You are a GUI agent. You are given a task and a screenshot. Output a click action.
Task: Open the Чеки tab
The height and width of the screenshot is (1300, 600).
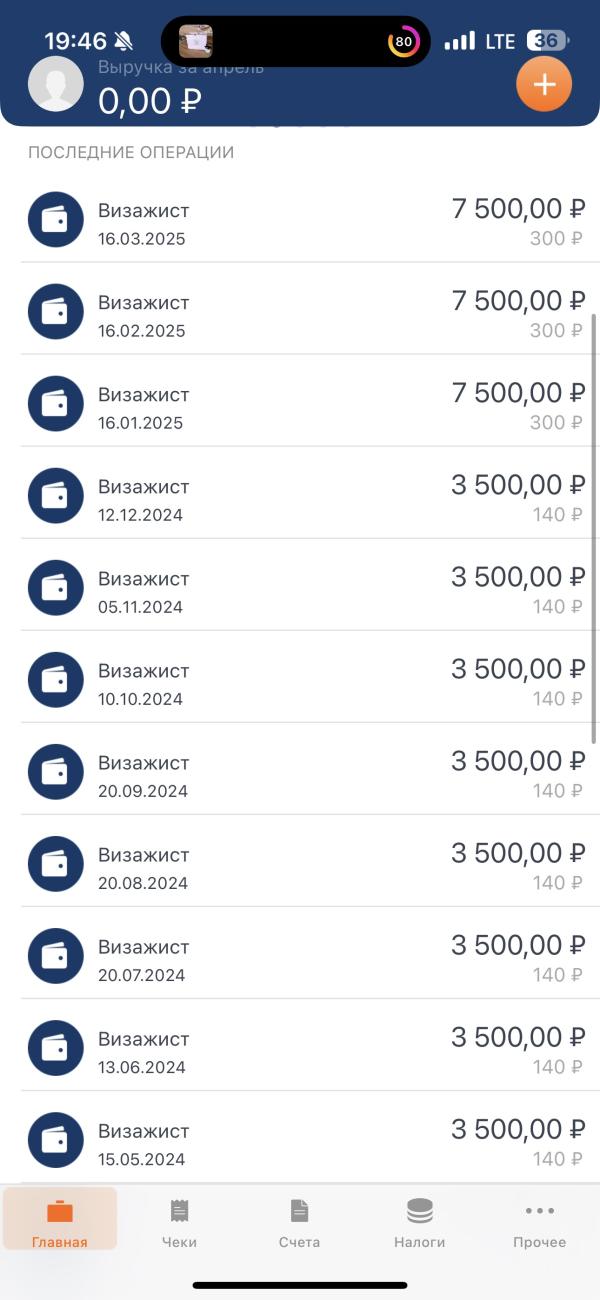[179, 1223]
